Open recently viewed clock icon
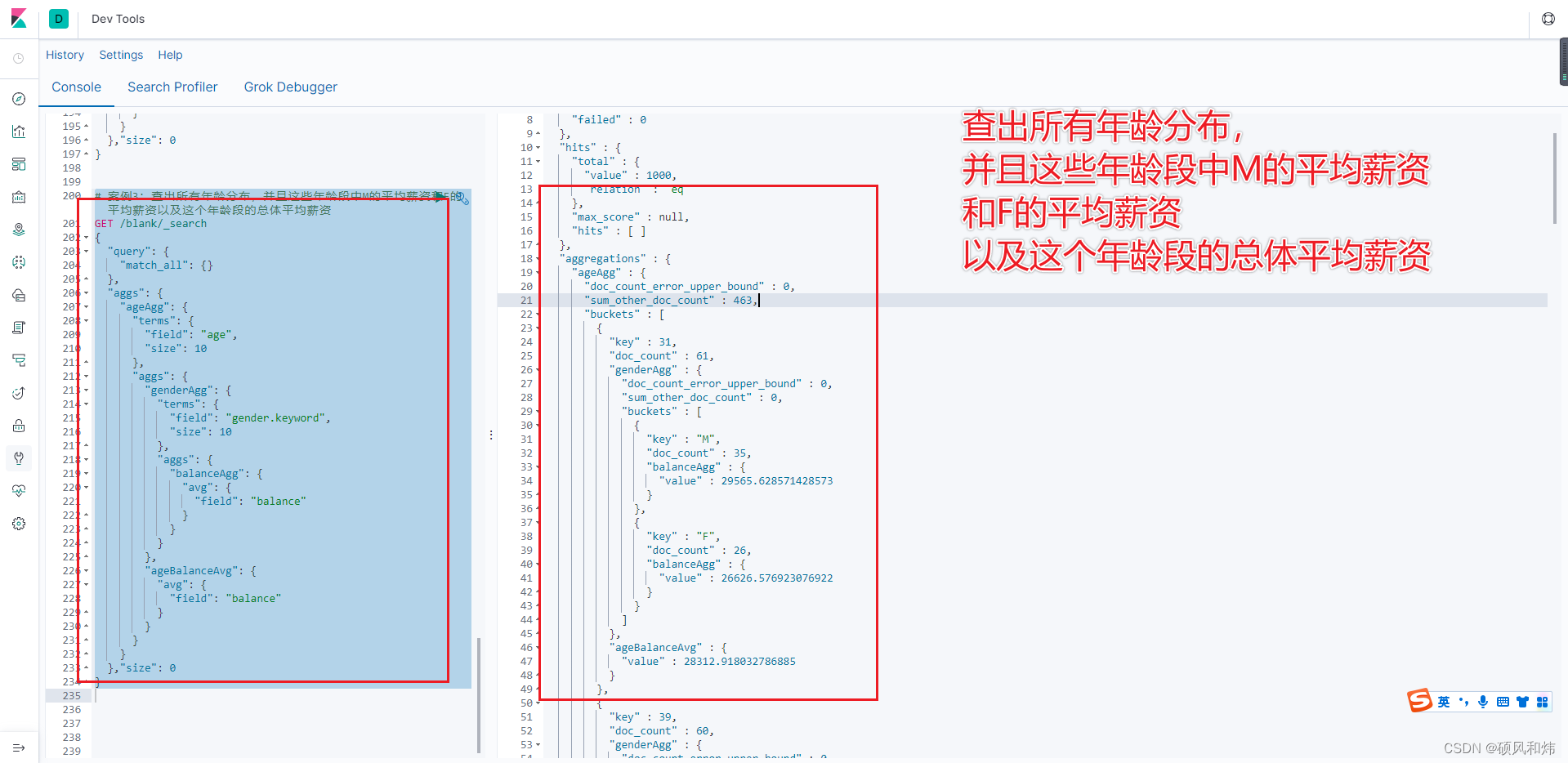Image resolution: width=1568 pixels, height=763 pixels. 19,59
